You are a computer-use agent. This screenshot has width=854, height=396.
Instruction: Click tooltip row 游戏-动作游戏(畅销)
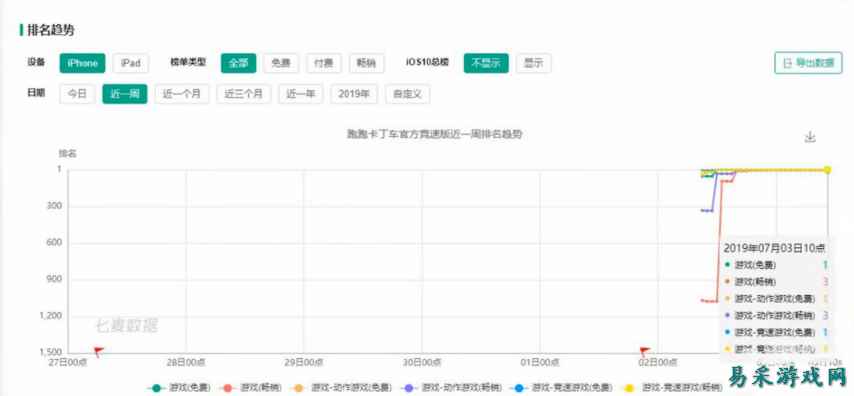tap(776, 315)
